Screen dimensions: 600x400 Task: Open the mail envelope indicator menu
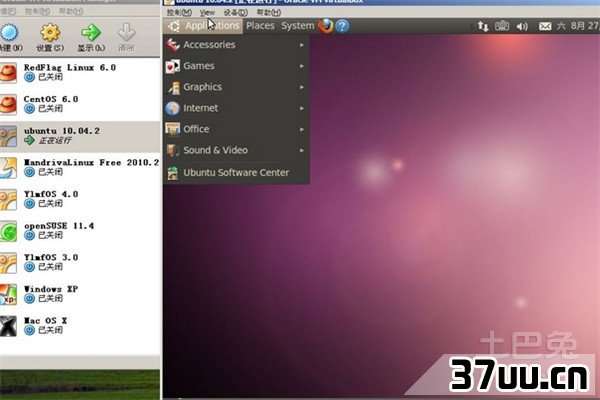tap(545, 26)
